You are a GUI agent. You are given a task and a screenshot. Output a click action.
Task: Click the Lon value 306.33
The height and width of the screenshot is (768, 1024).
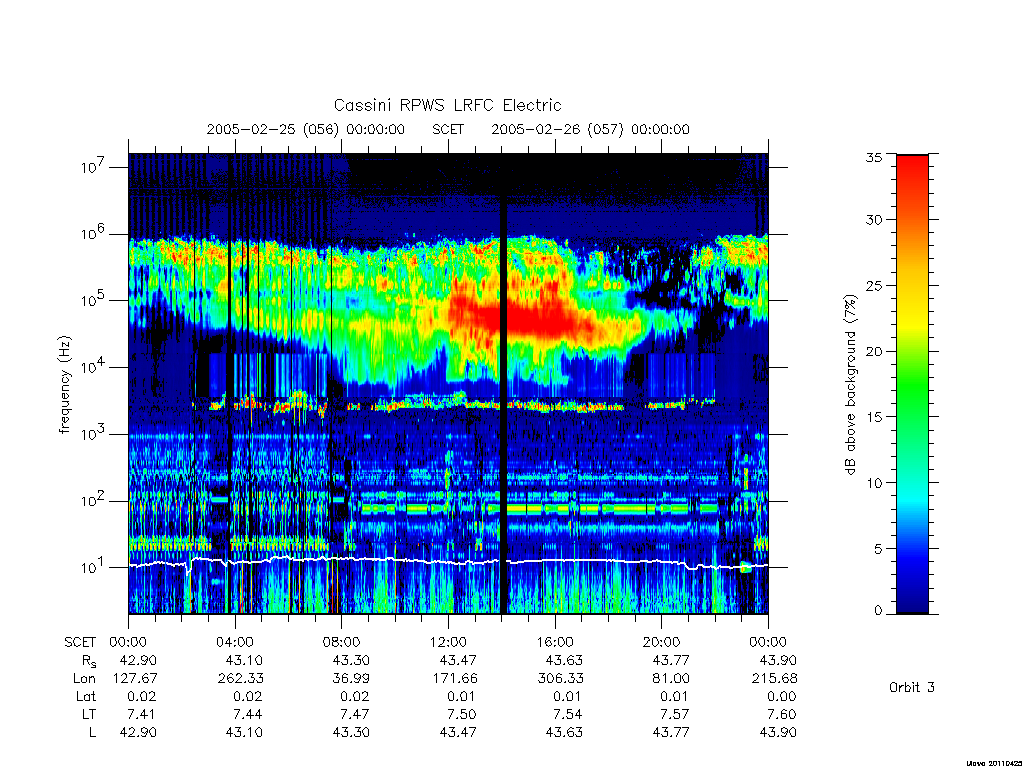560,679
